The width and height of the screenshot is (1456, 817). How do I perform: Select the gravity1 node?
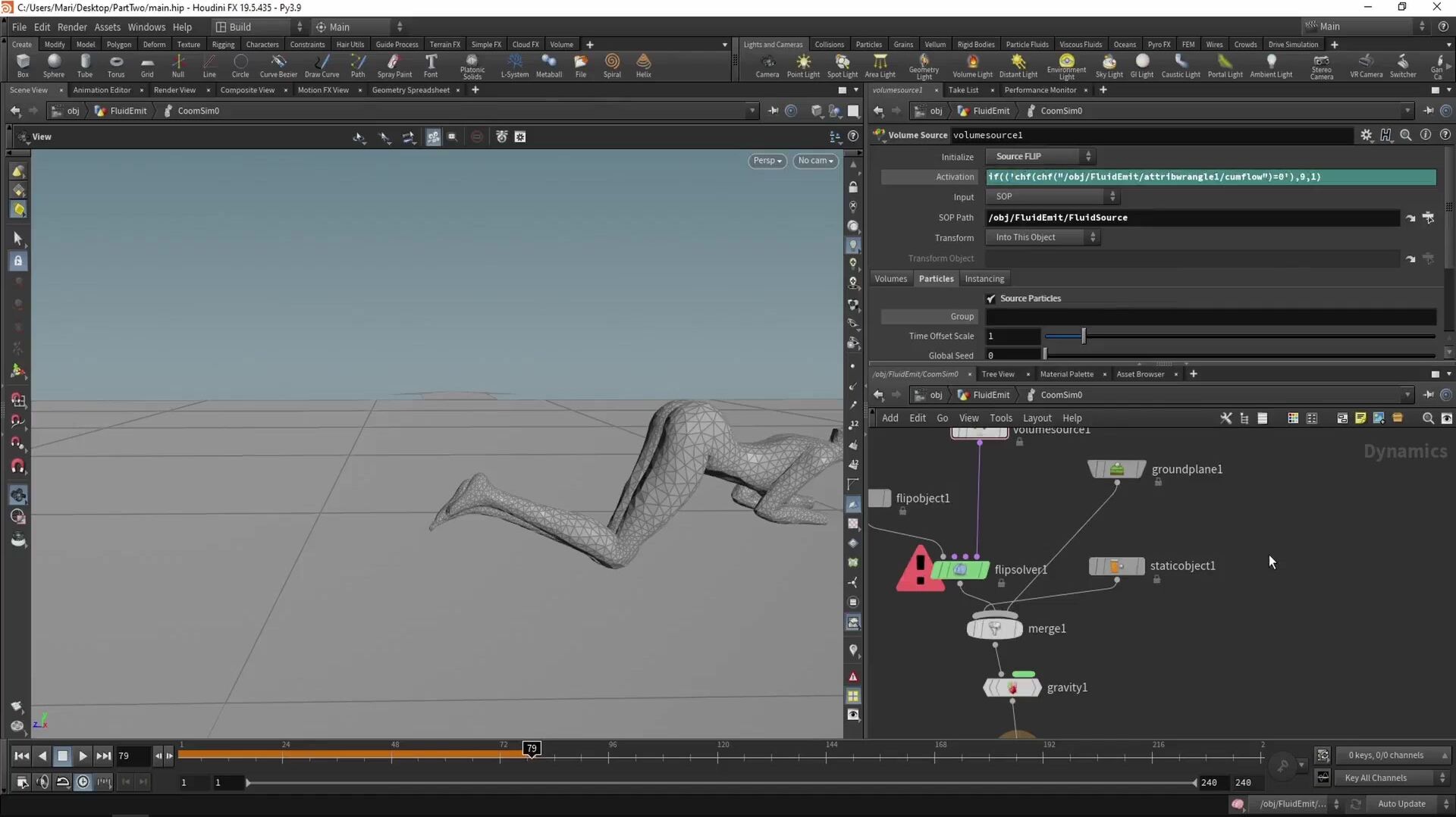[1012, 687]
